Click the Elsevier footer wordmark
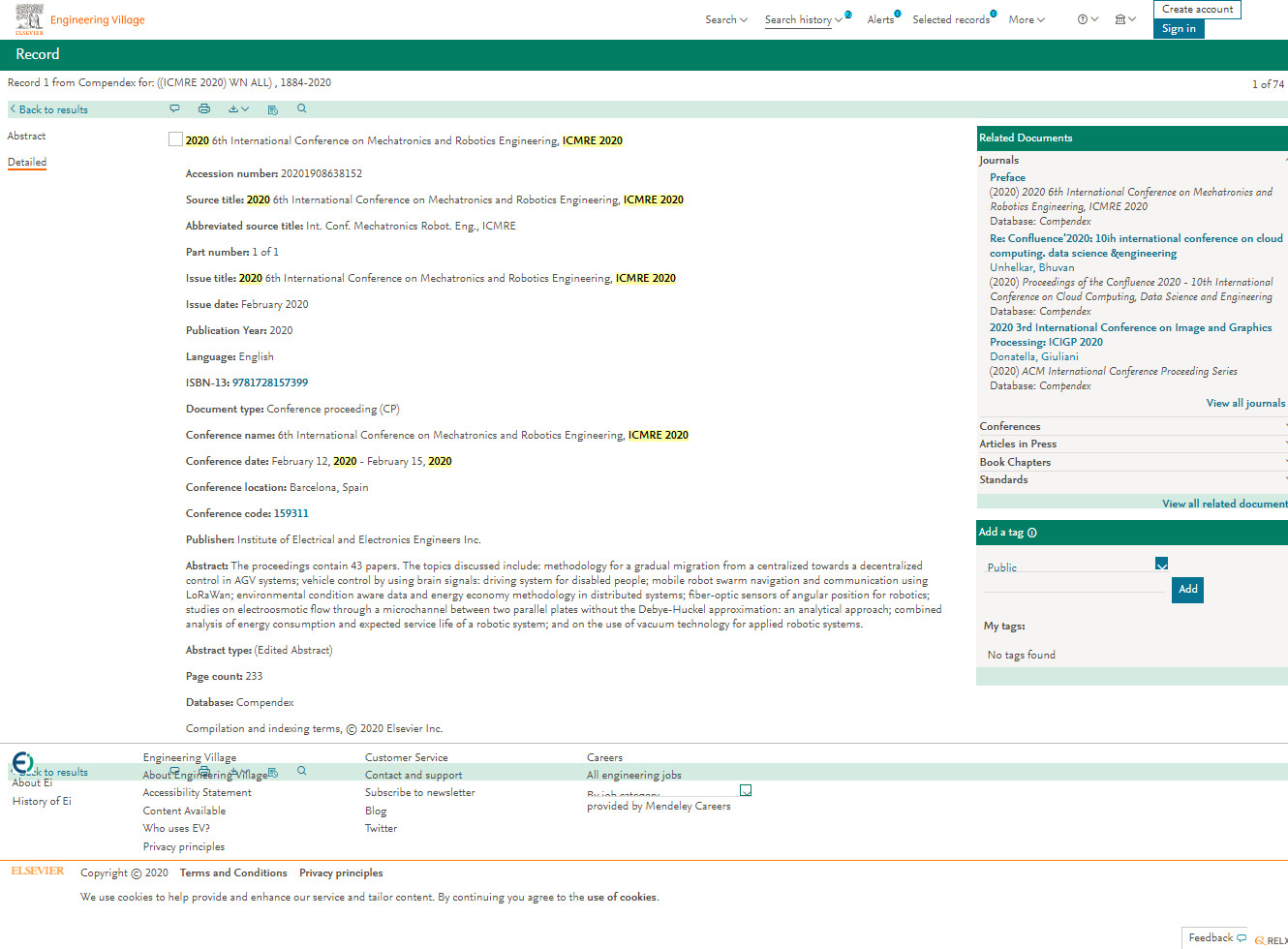The image size is (1288, 949). 38,871
